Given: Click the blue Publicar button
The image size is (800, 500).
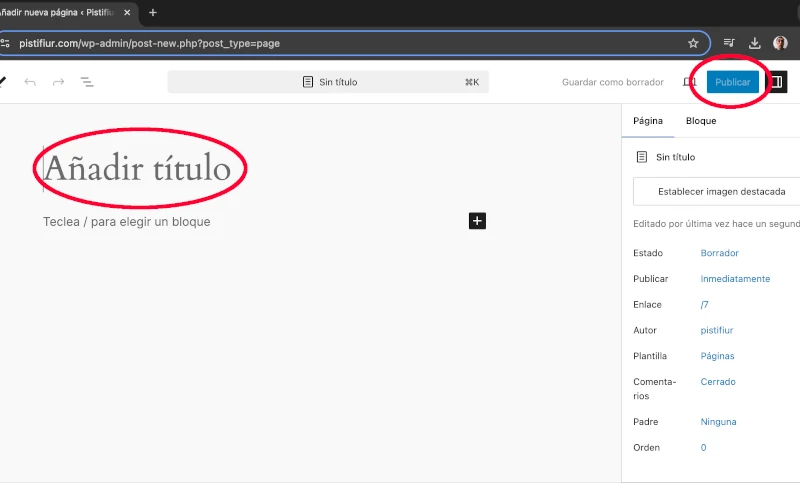Looking at the screenshot, I should 732,82.
